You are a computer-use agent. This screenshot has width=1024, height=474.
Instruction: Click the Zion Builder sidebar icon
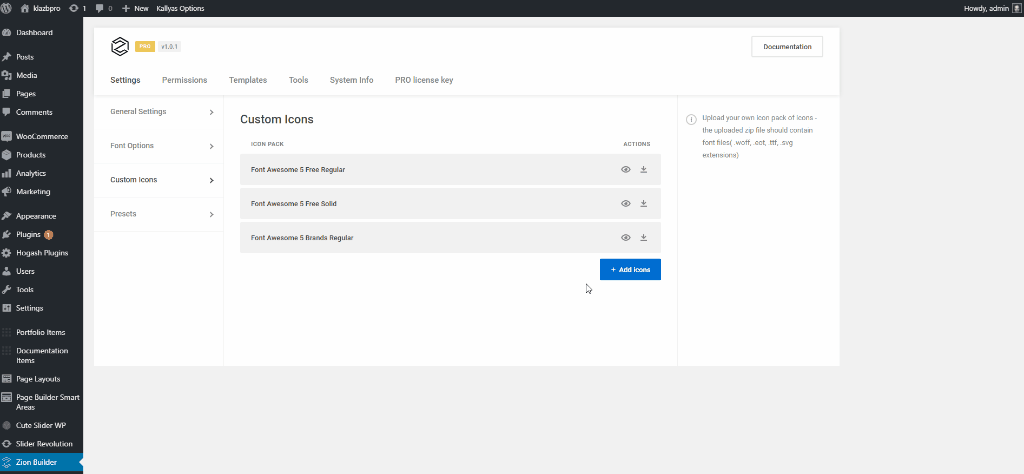7,462
